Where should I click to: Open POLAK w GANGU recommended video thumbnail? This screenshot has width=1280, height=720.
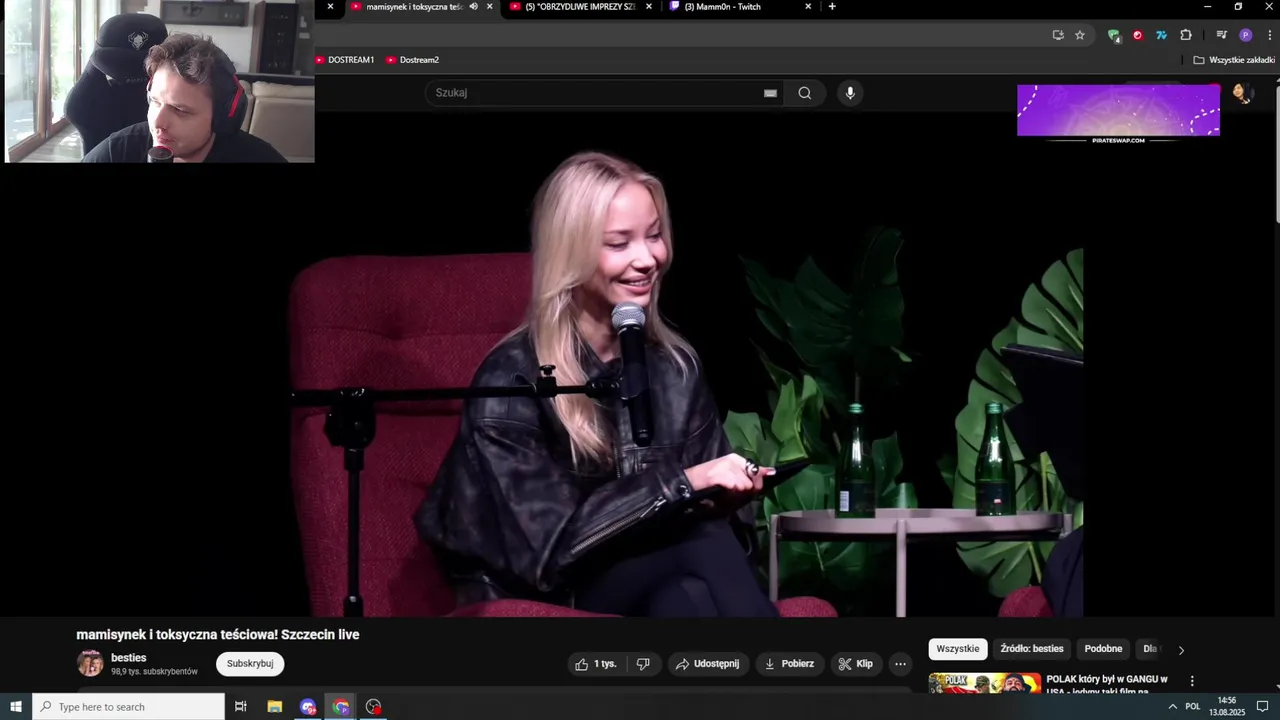coord(984,685)
